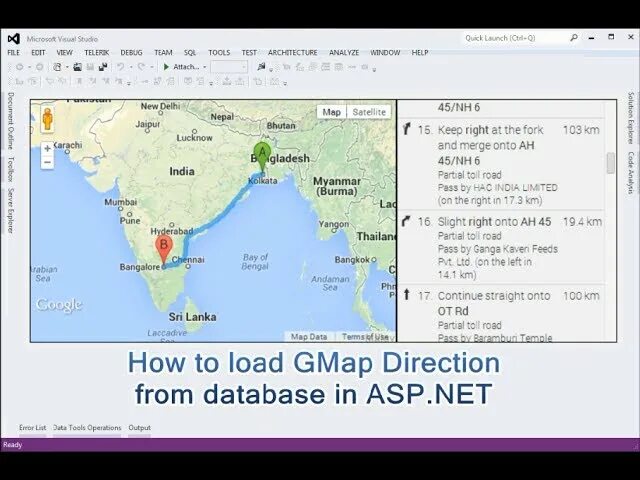This screenshot has width=640, height=480.
Task: Click the Open File toolbar icon
Action: 77,67
